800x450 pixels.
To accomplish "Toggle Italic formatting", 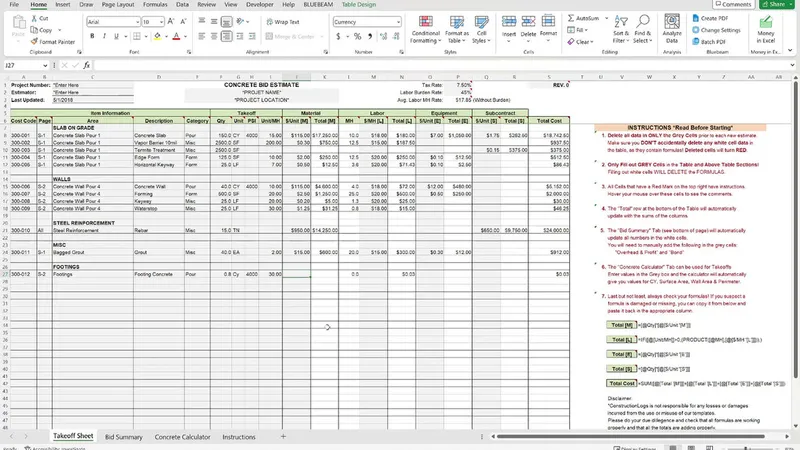I will [x=104, y=36].
